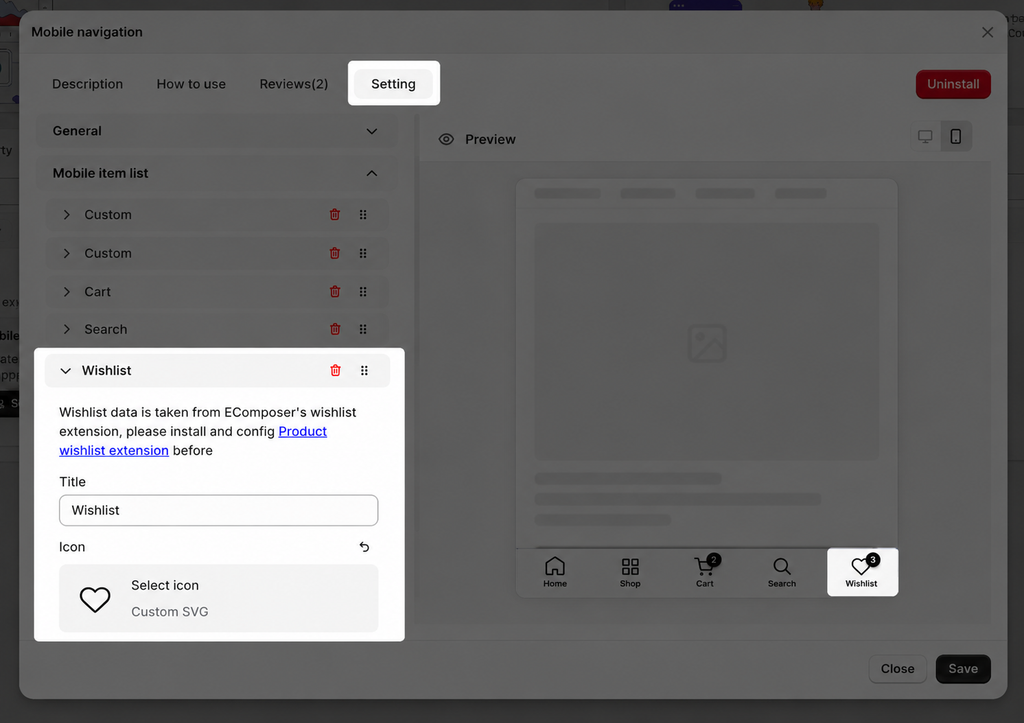This screenshot has height=723, width=1024.
Task: Delete the Cart item with its trash icon
Action: (x=334, y=291)
